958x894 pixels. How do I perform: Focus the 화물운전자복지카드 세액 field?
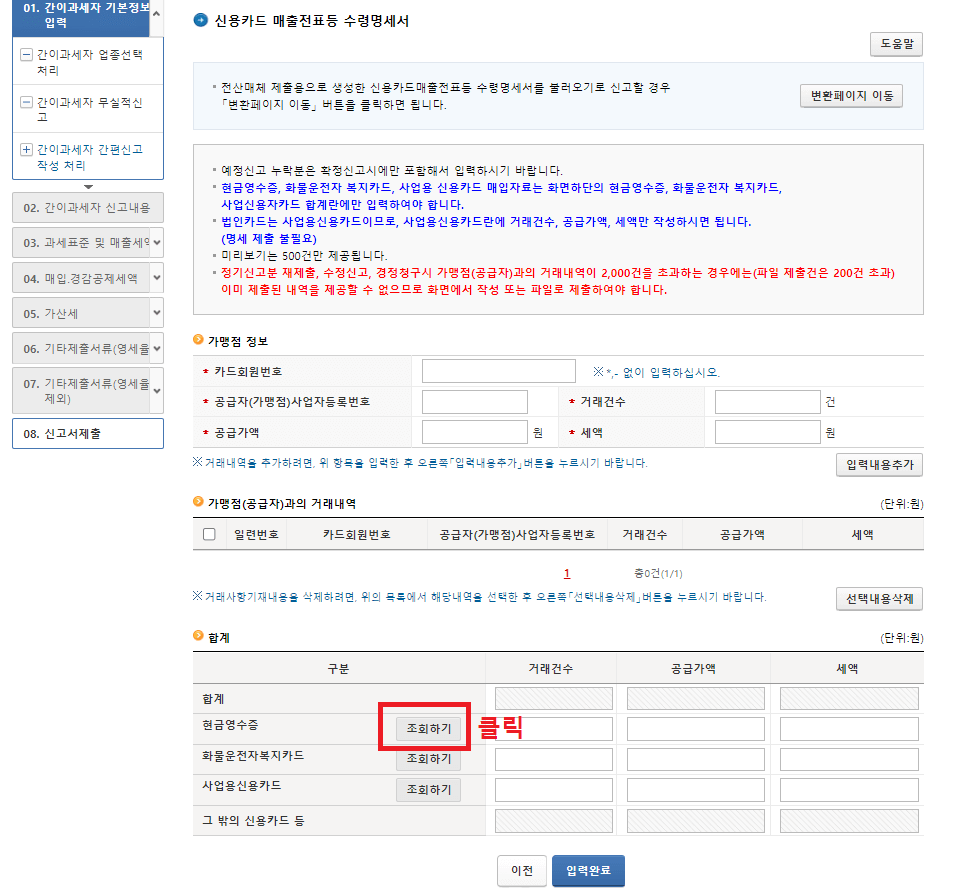(x=849, y=760)
